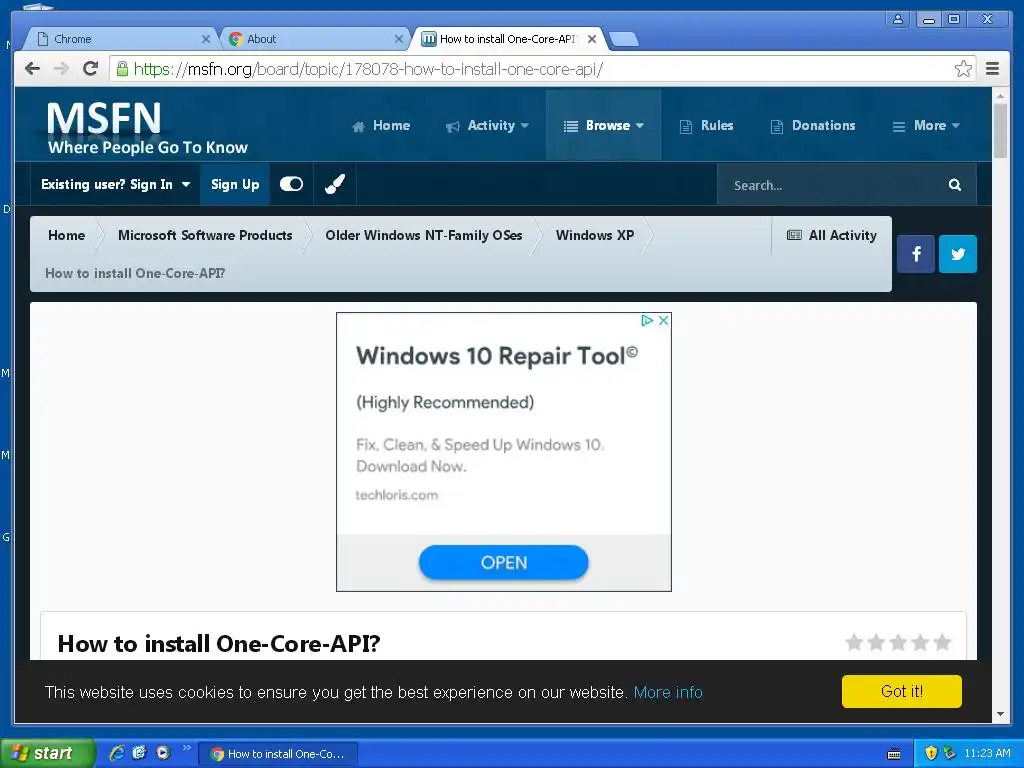The image size is (1024, 768).
Task: Click the AdChoices triangle icon on the ad
Action: tap(647, 321)
